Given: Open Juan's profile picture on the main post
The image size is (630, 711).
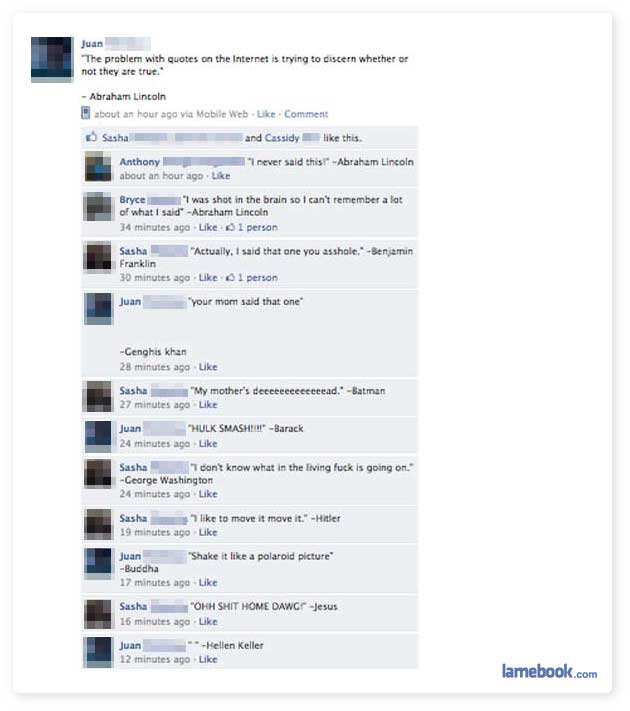Looking at the screenshot, I should 52,59.
